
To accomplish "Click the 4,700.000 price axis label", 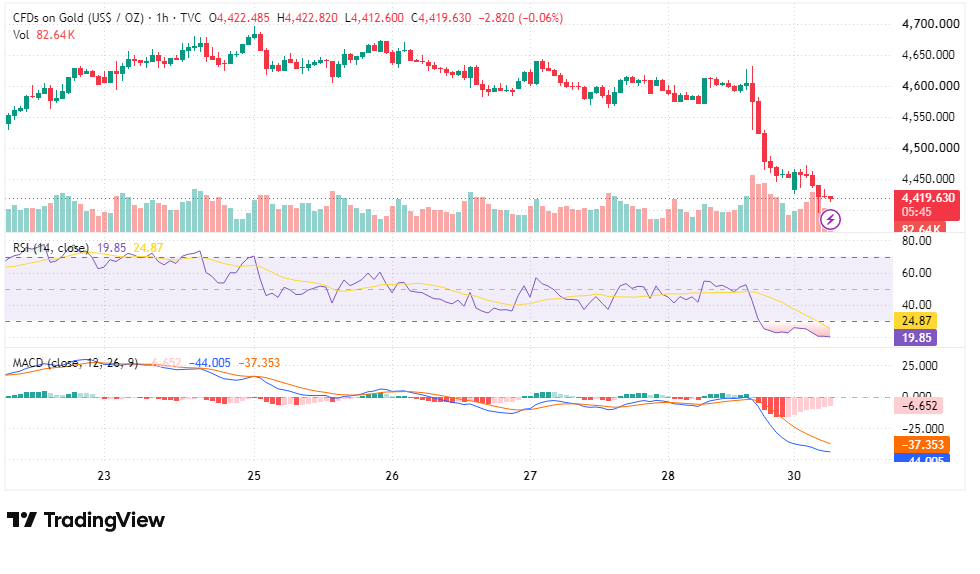I will (x=931, y=24).
